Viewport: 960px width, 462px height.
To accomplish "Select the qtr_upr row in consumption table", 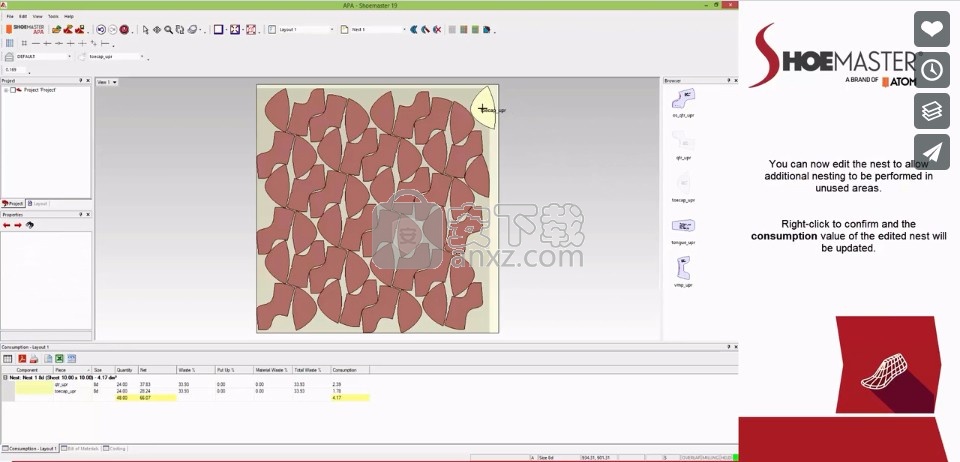I will (x=192, y=384).
